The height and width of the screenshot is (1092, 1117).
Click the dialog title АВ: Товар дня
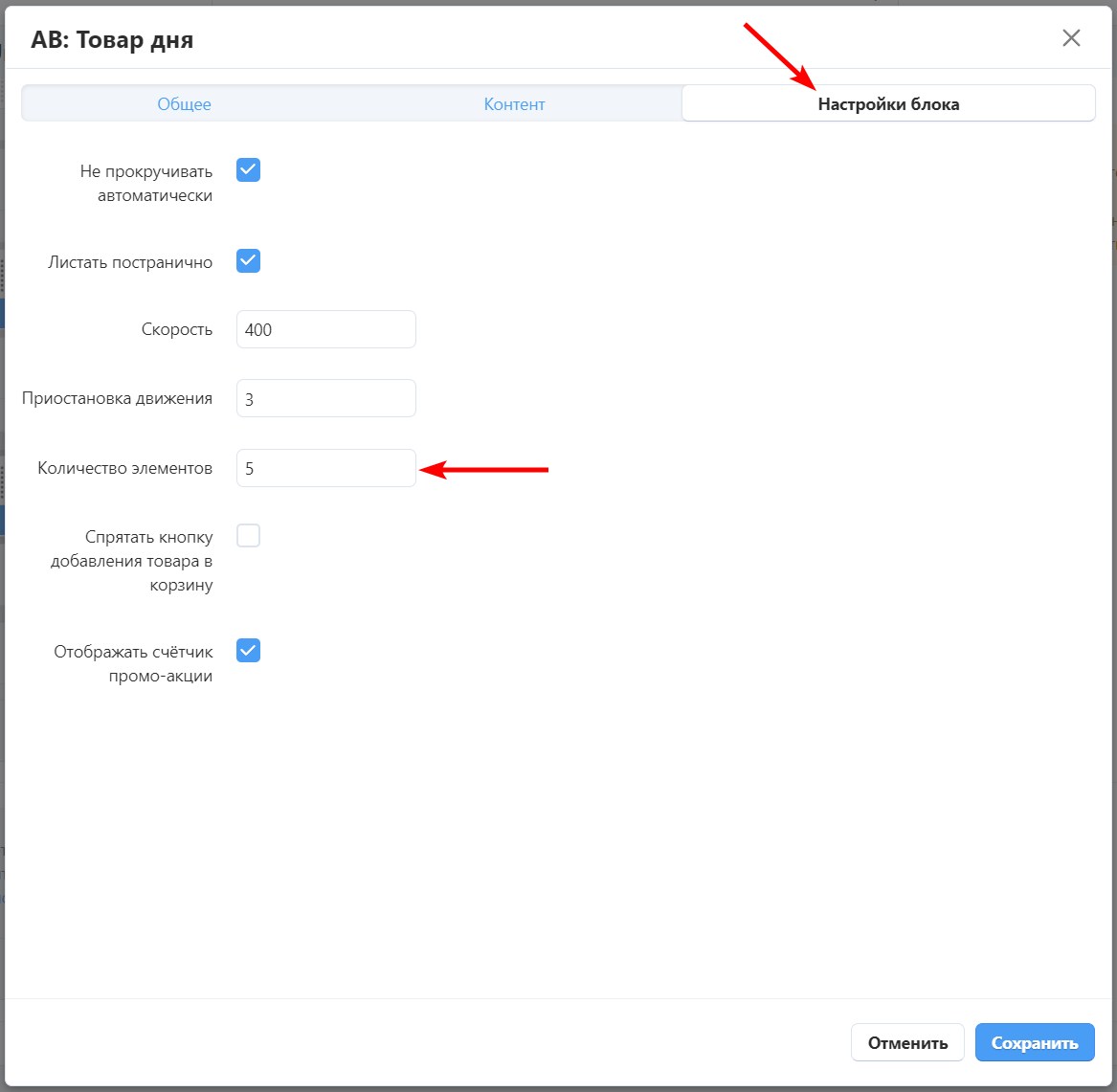tap(112, 39)
